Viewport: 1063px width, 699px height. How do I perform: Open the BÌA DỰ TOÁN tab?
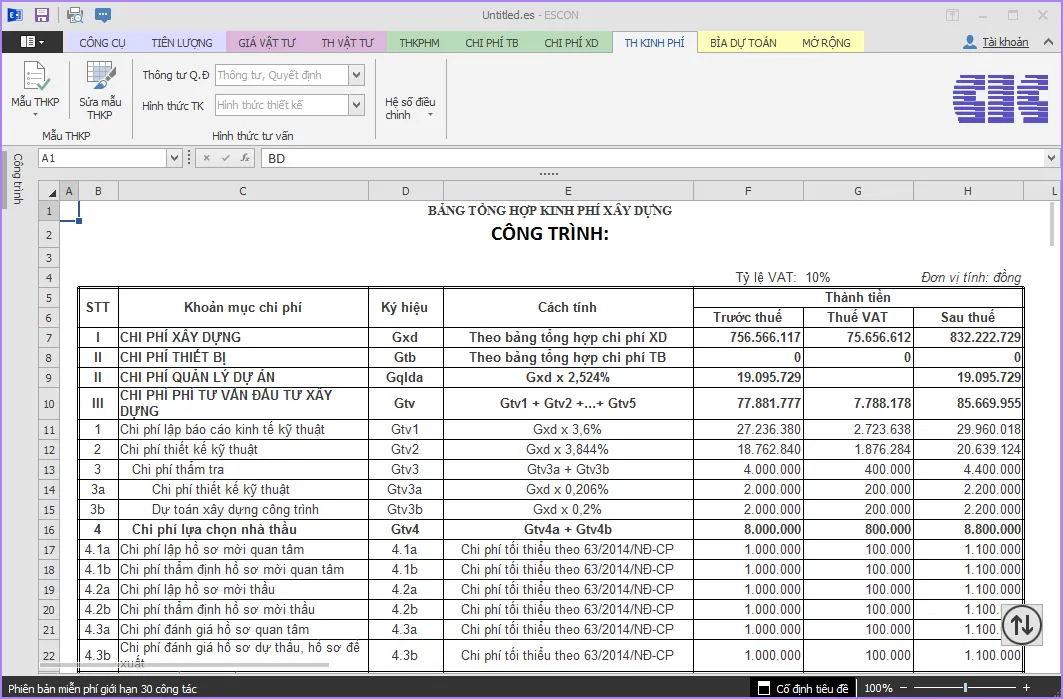(x=743, y=43)
